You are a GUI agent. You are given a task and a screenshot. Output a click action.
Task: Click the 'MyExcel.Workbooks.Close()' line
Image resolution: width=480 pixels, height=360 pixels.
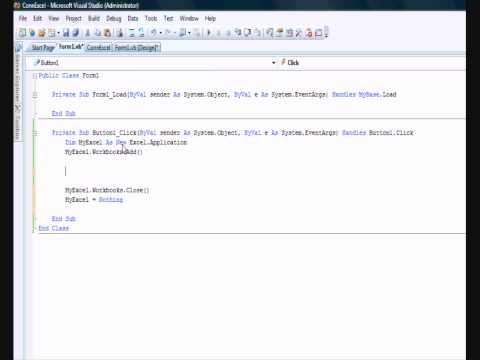click(x=107, y=190)
